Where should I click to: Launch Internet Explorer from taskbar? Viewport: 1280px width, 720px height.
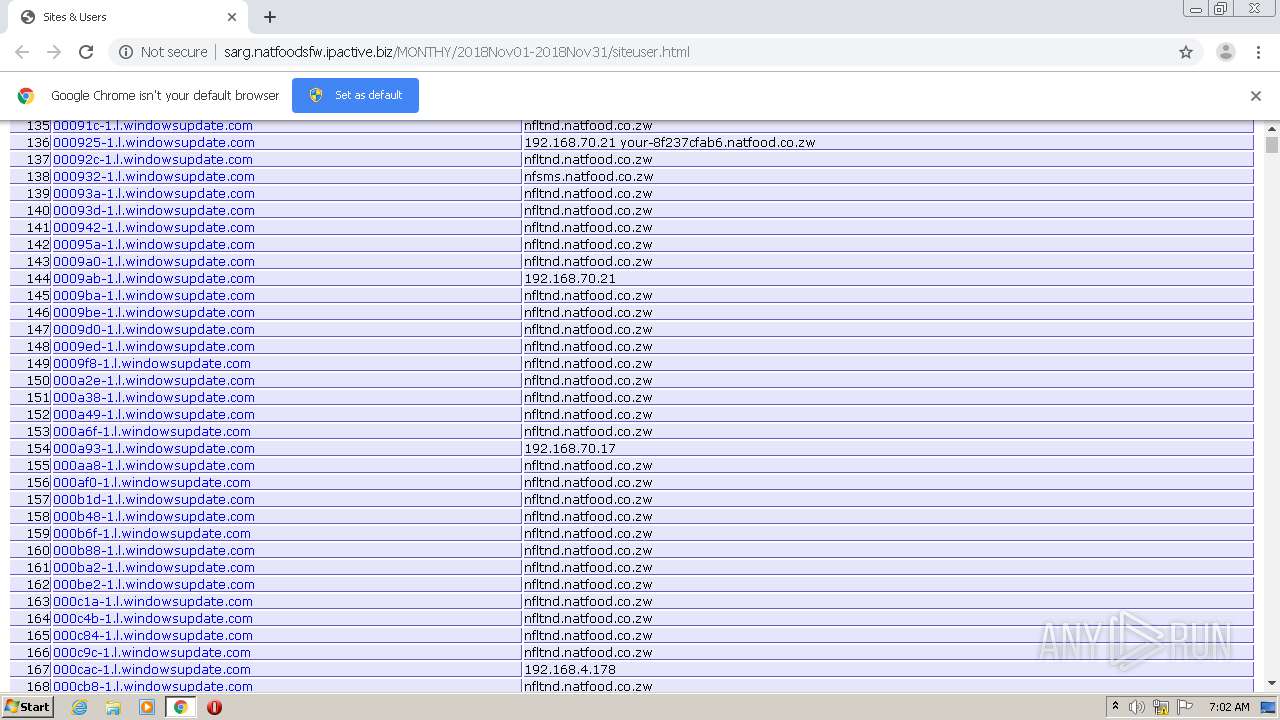[80, 707]
